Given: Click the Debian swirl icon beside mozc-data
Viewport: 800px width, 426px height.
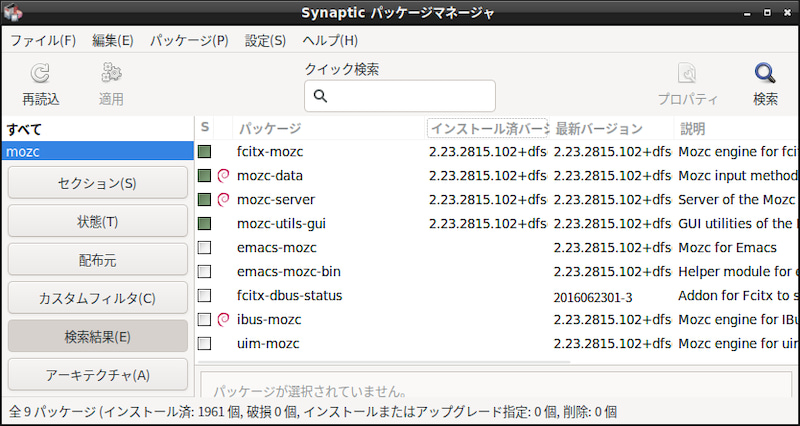Looking at the screenshot, I should pos(223,176).
